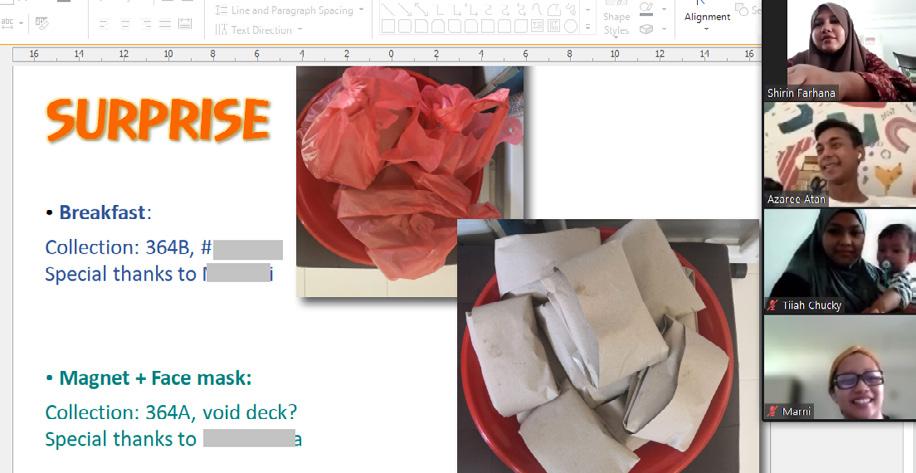Toggle align text right

[147, 24]
